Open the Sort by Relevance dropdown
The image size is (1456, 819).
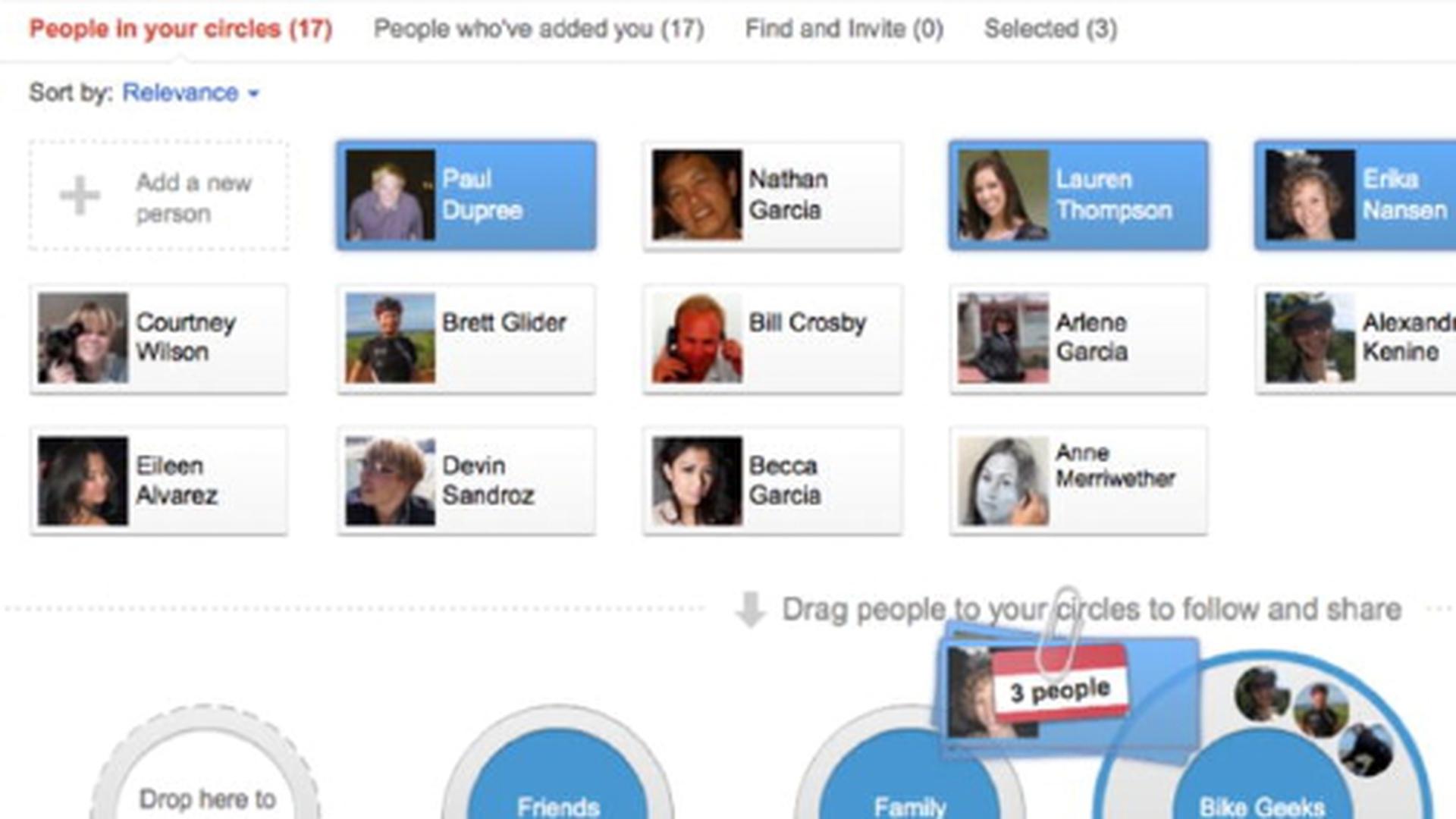click(x=190, y=93)
